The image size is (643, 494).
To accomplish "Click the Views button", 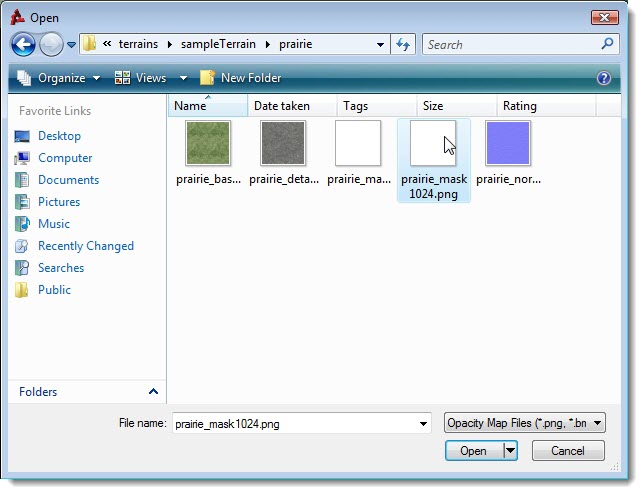I will pyautogui.click(x=141, y=77).
